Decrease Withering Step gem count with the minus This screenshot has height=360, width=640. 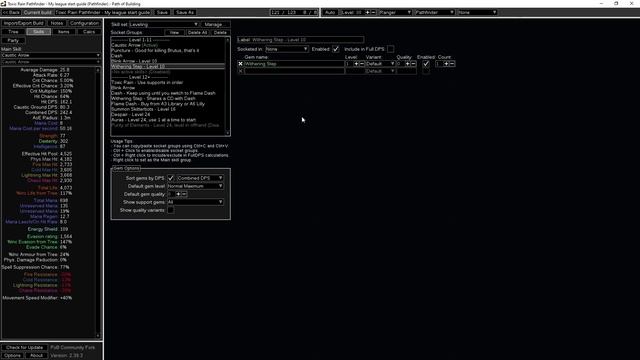pos(452,64)
